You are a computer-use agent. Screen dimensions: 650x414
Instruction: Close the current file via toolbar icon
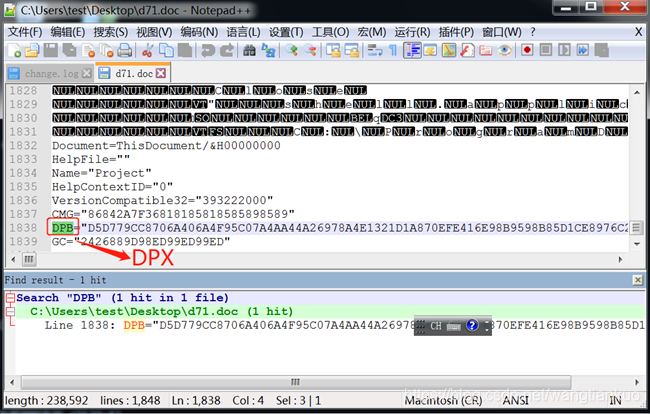[88, 51]
